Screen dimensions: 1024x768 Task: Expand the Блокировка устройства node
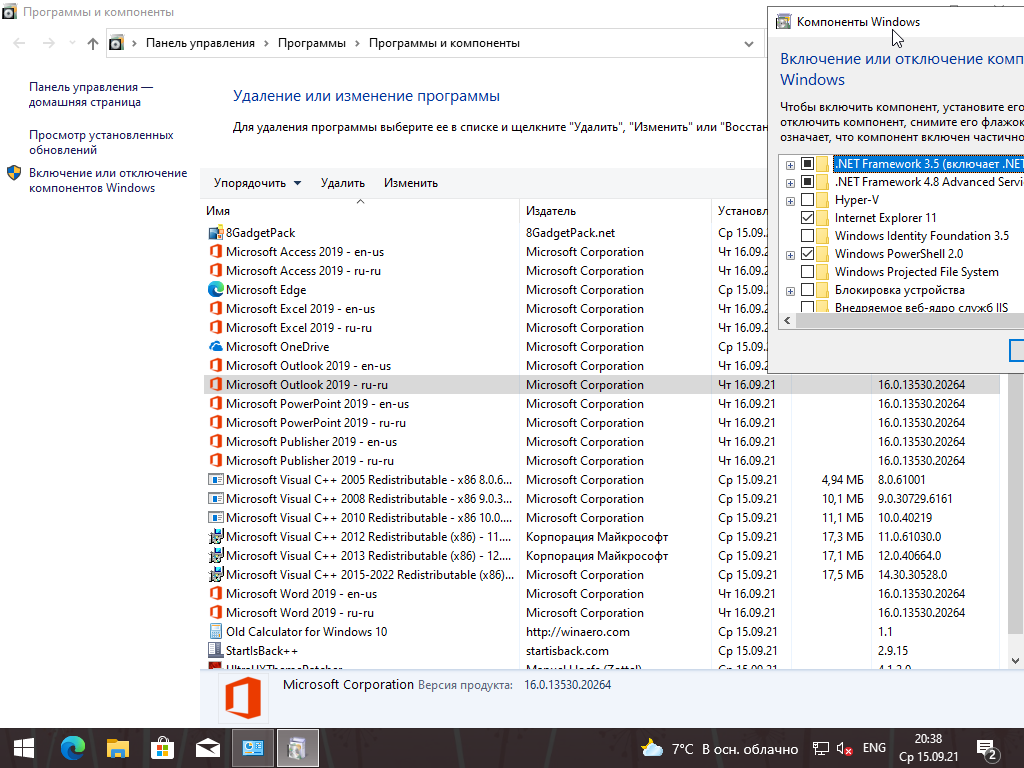790,291
